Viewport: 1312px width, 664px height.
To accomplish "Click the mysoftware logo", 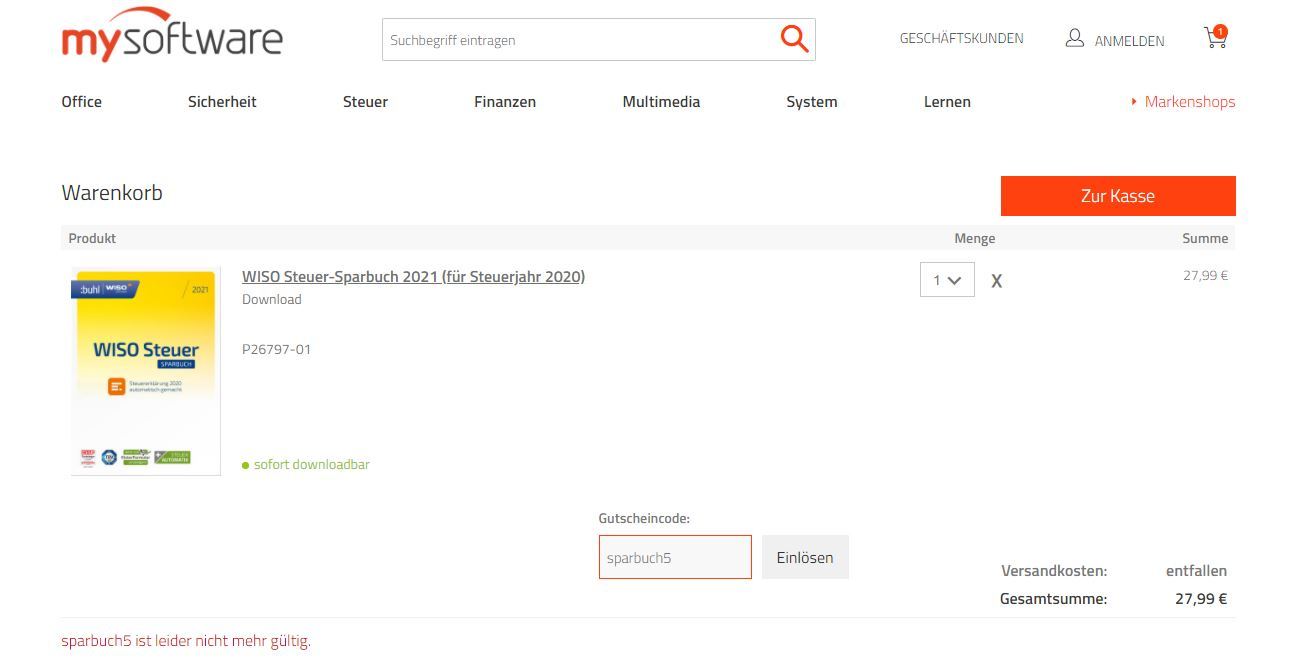I will point(172,35).
